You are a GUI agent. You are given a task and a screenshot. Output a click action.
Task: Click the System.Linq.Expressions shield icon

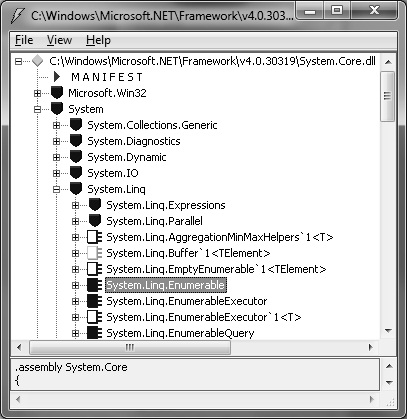click(95, 205)
